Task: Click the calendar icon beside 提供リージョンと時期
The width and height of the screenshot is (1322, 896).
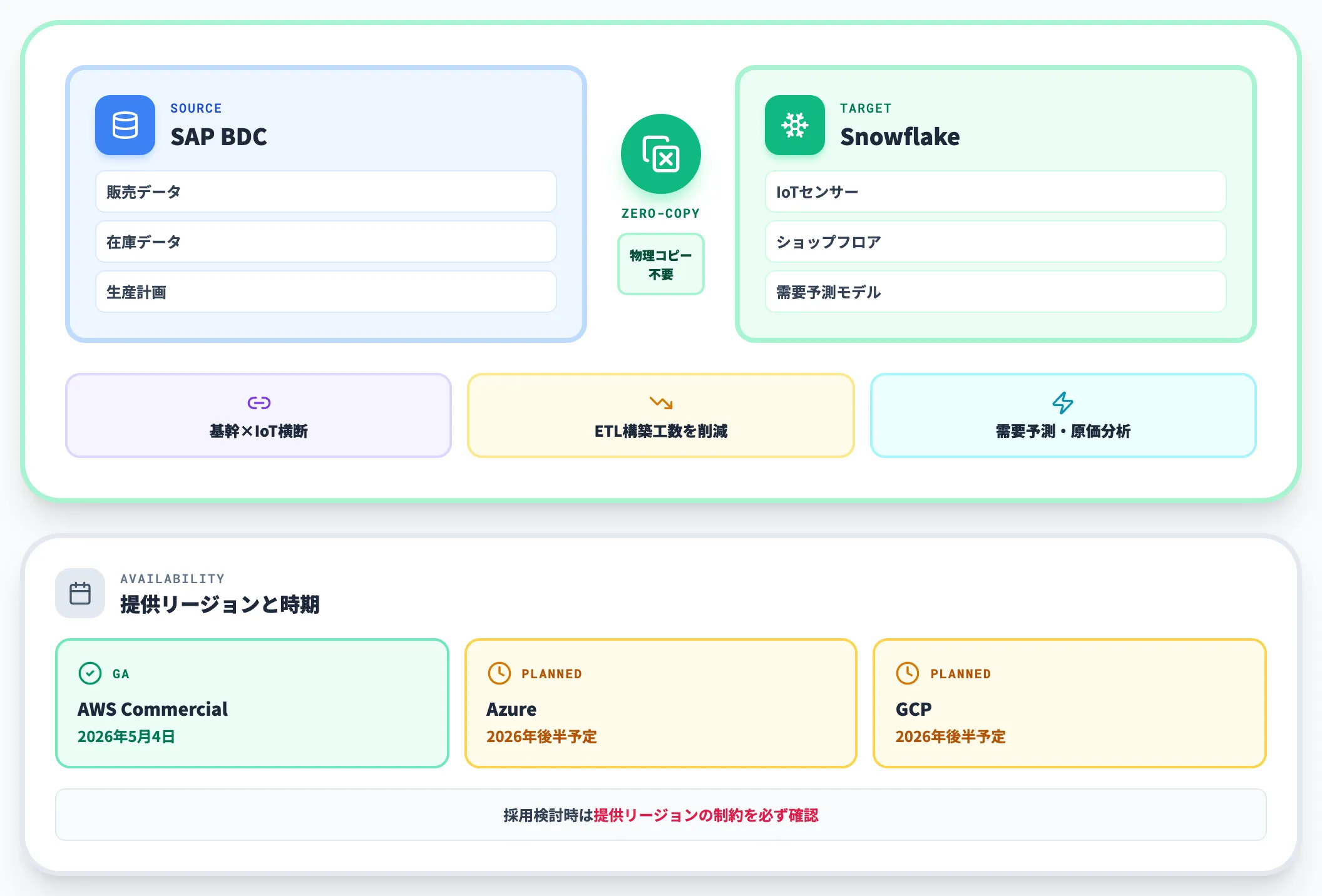Action: click(80, 593)
